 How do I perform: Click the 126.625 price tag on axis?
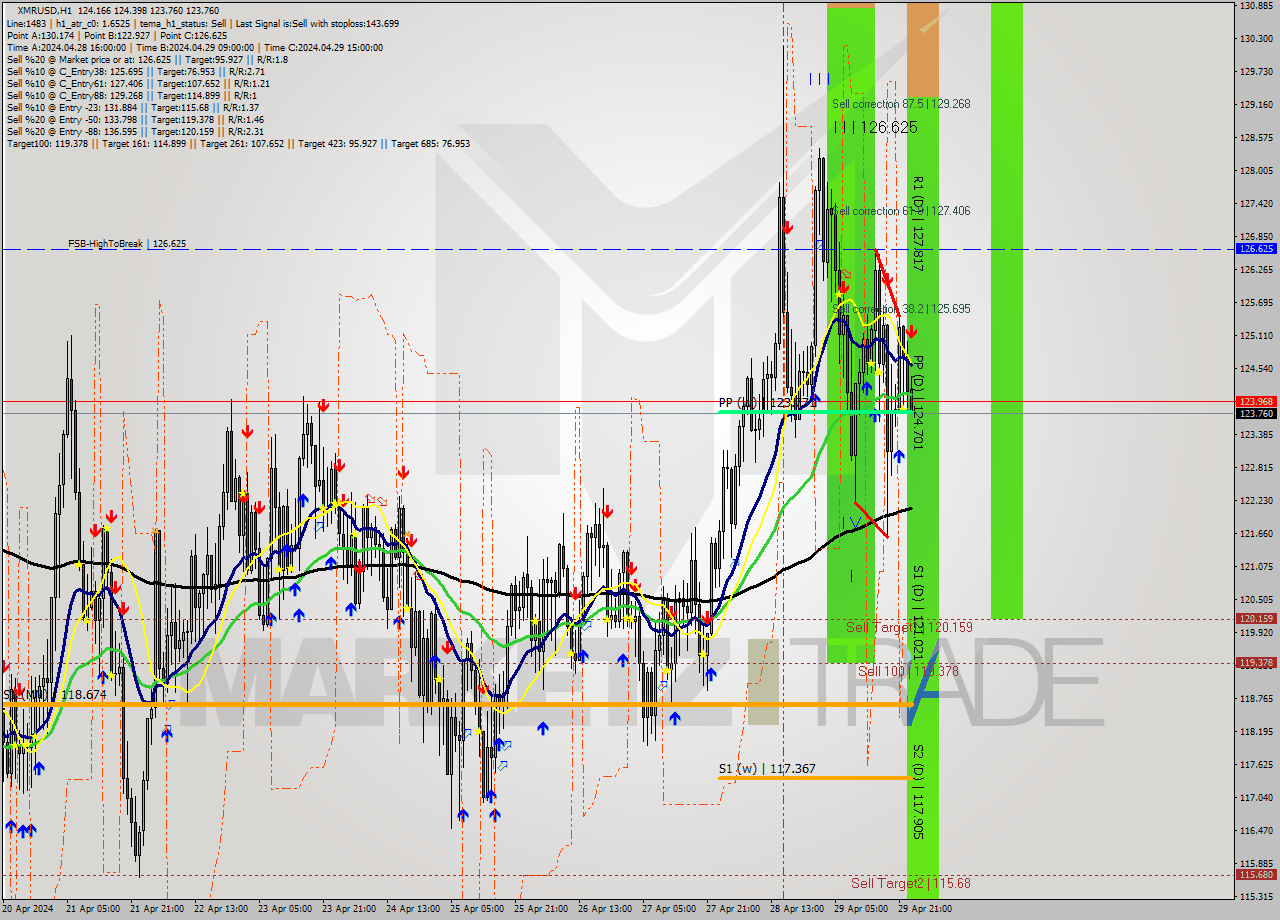(1256, 248)
